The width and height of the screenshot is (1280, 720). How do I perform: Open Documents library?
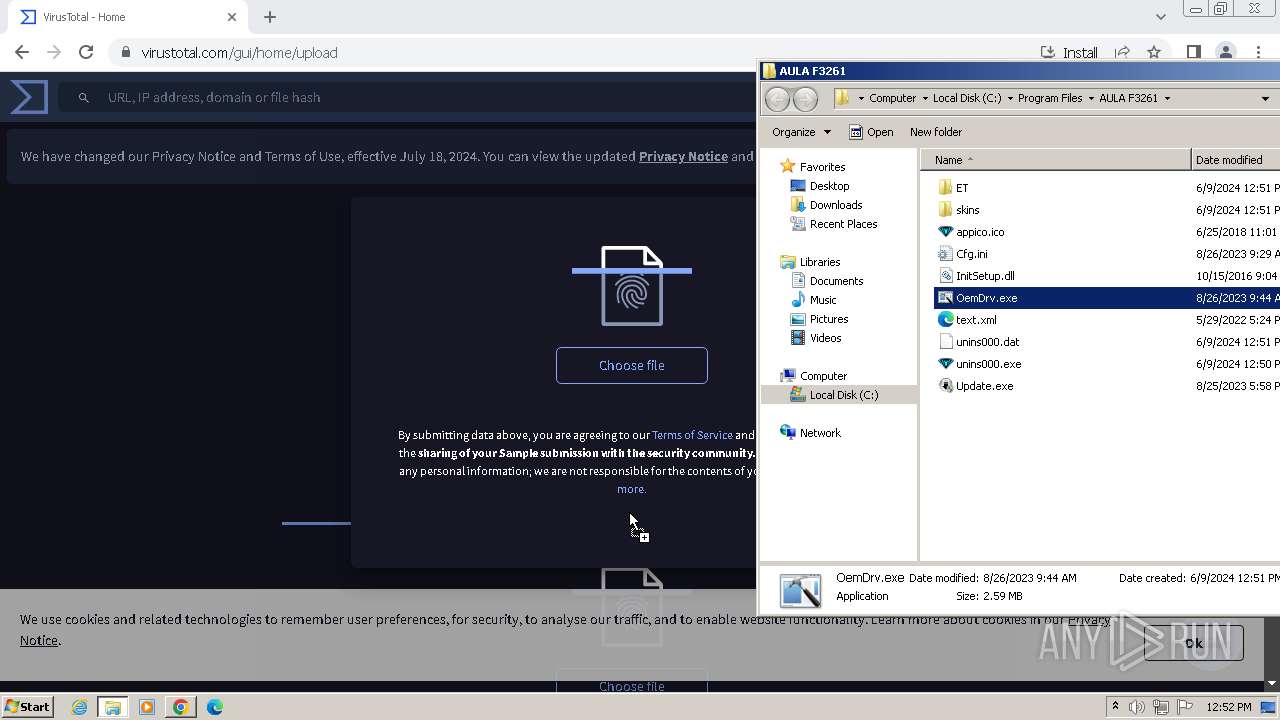827,281
